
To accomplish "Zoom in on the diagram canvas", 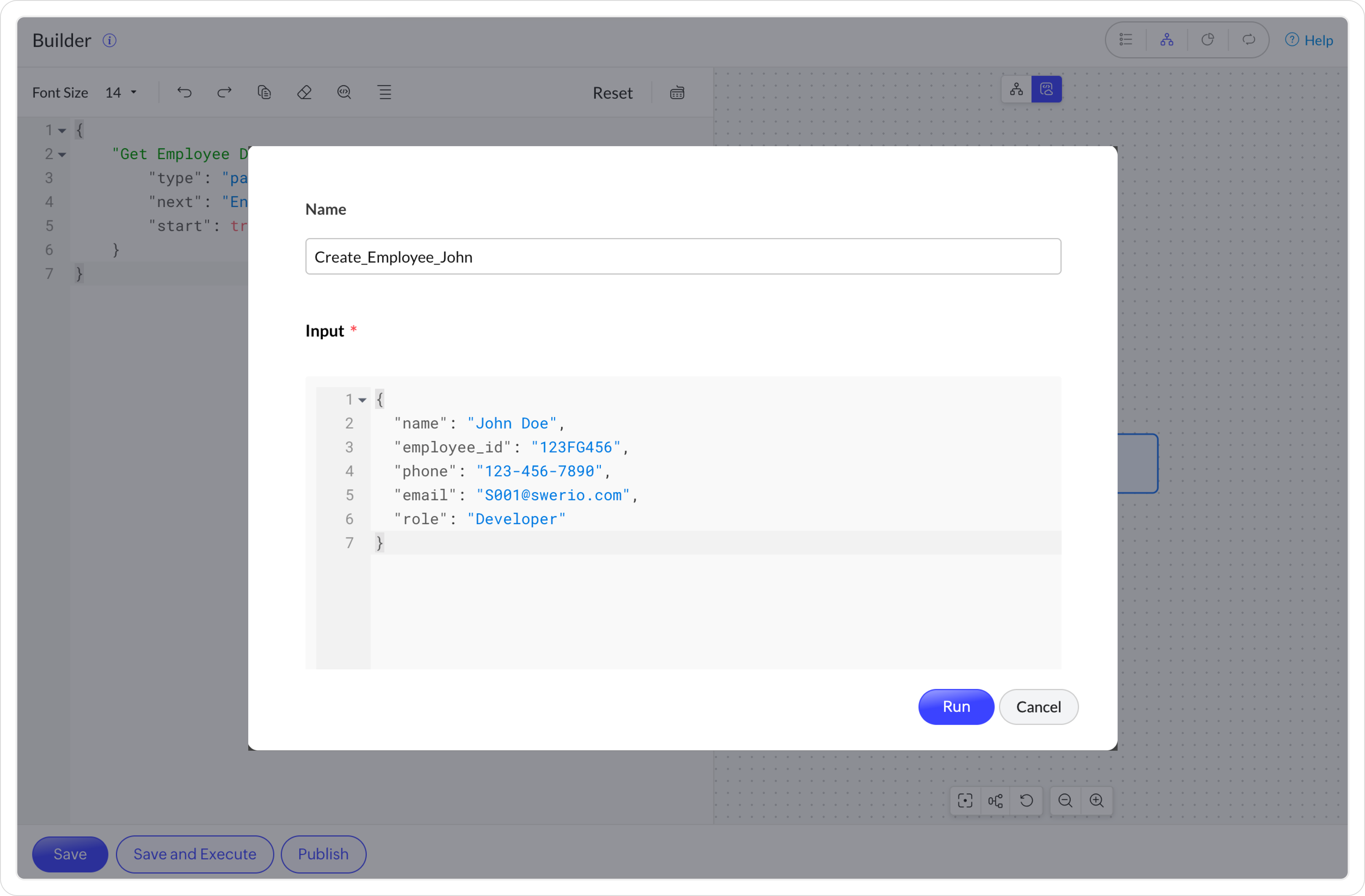I will 1097,800.
